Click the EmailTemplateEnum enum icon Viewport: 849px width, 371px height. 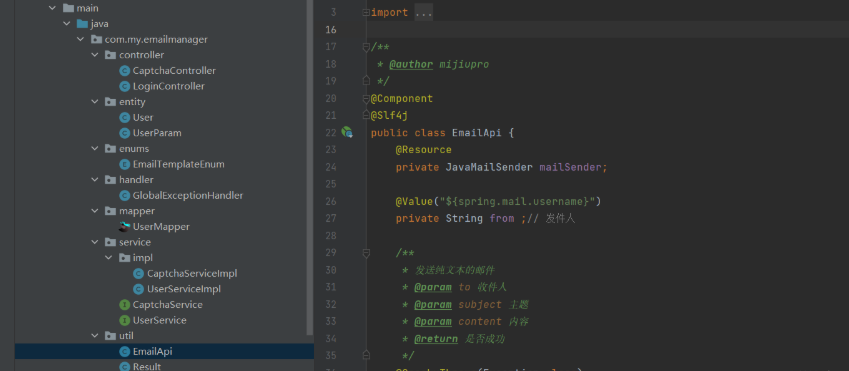[x=125, y=164]
